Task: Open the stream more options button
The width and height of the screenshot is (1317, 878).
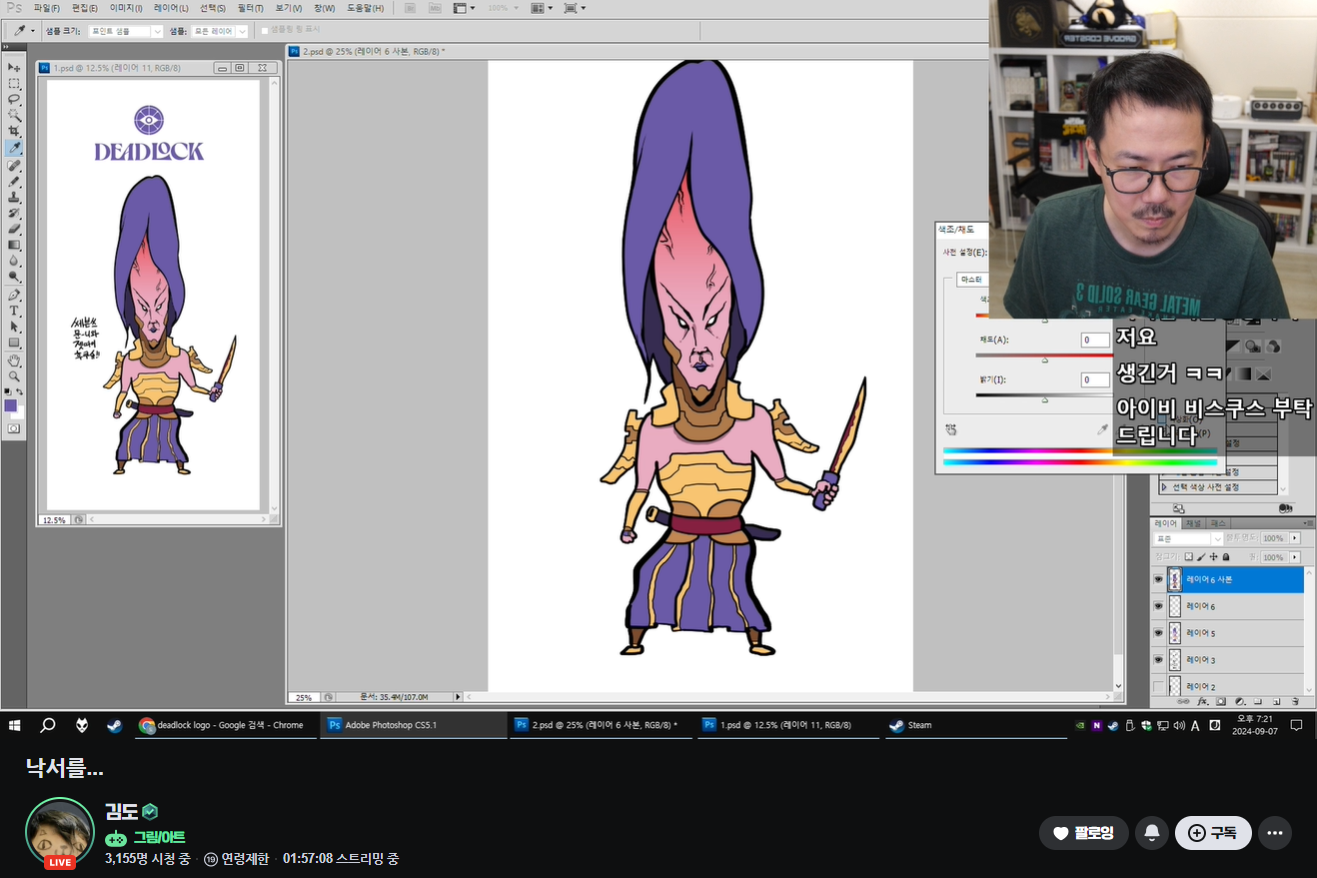Action: (1275, 832)
